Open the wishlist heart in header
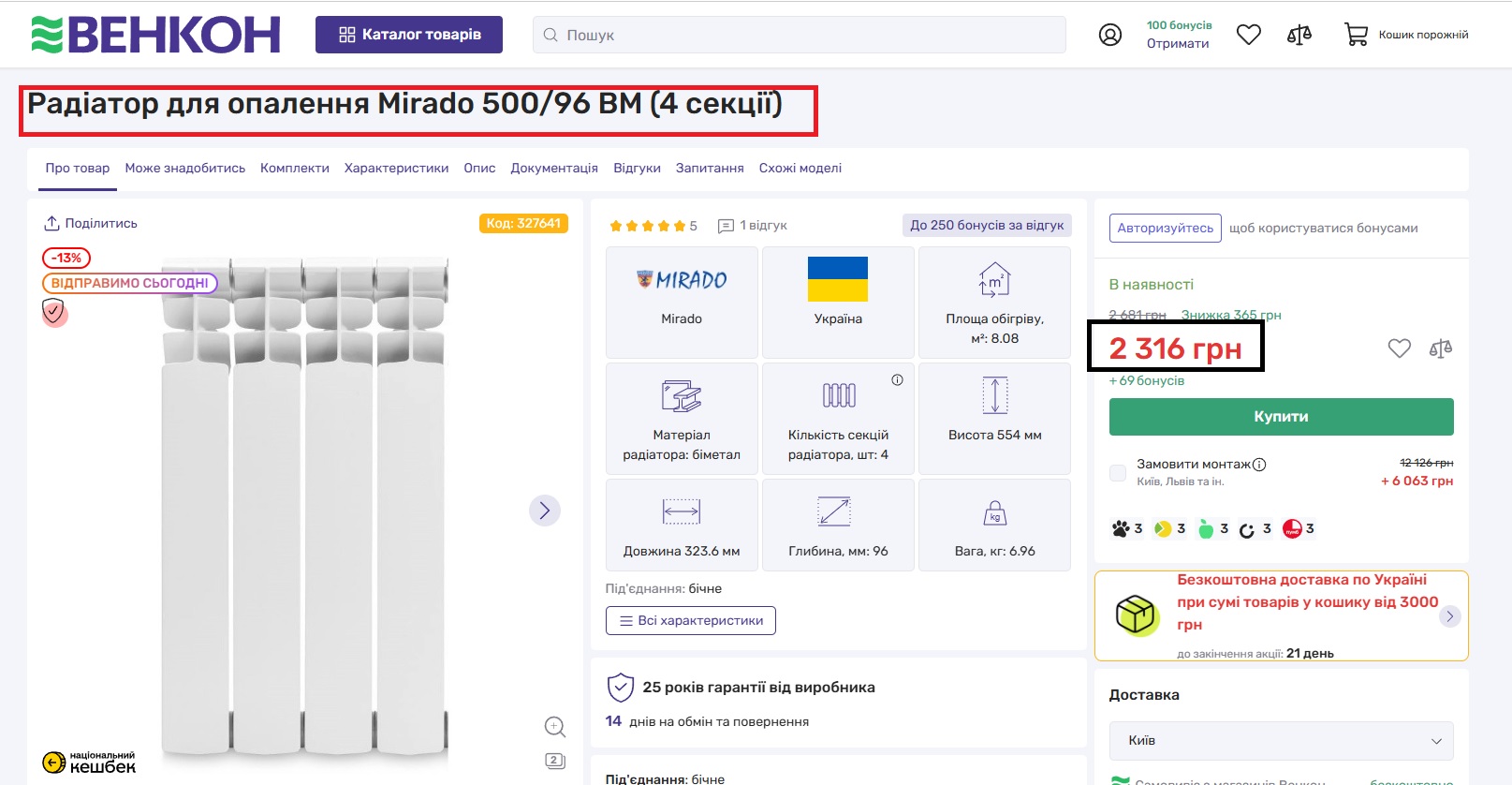Screen dimensions: 1512x785 (x=1249, y=35)
